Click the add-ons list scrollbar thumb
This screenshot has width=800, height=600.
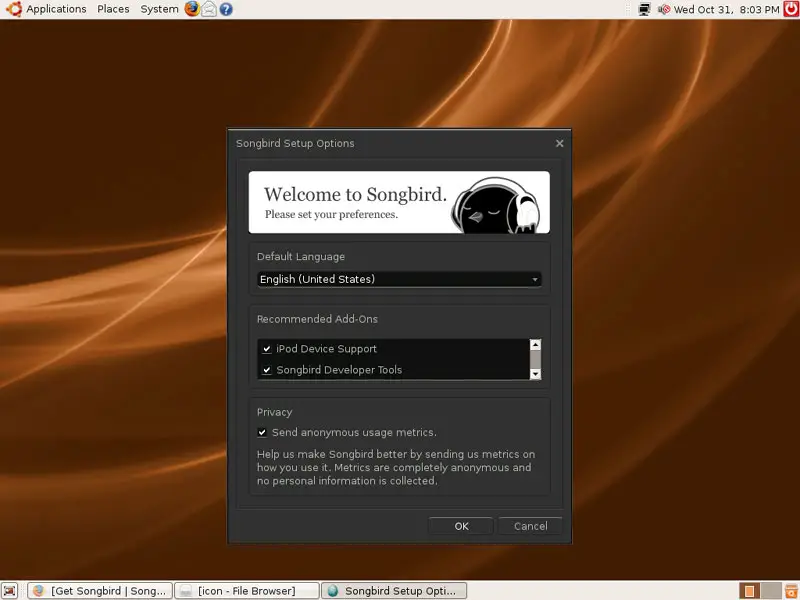tap(535, 359)
